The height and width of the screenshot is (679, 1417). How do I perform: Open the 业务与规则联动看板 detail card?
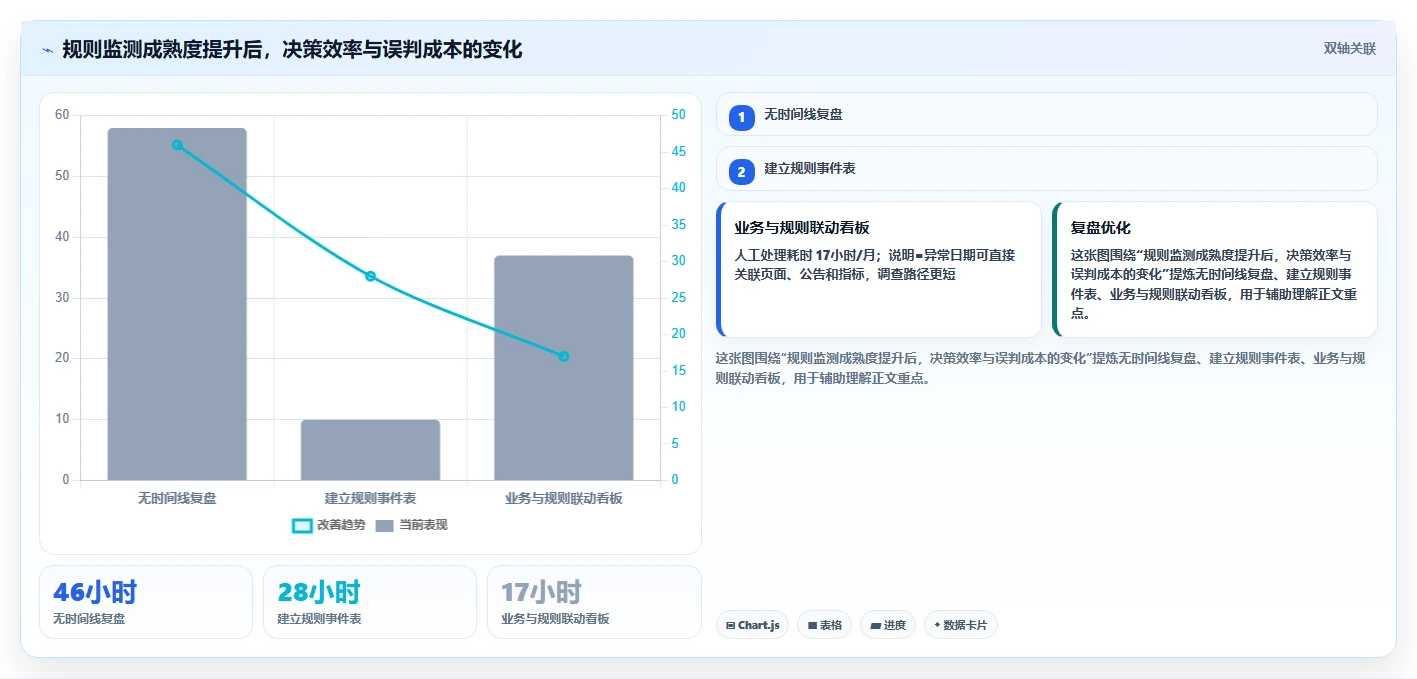(x=879, y=270)
